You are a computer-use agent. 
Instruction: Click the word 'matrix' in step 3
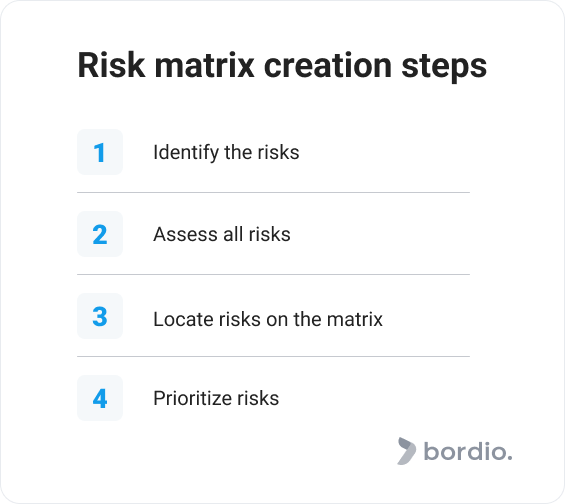pyautogui.click(x=355, y=319)
